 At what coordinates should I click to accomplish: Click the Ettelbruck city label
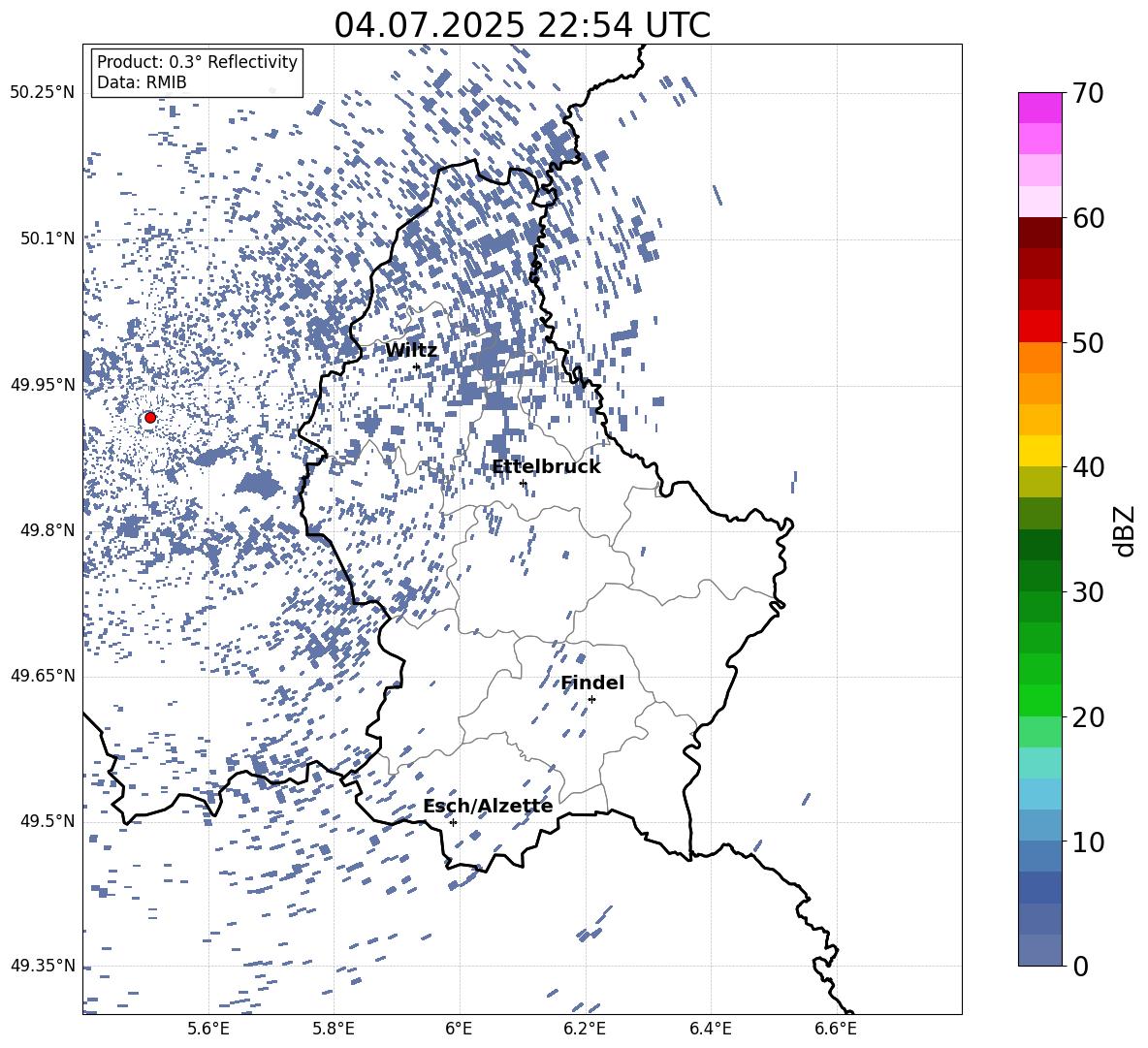point(546,467)
